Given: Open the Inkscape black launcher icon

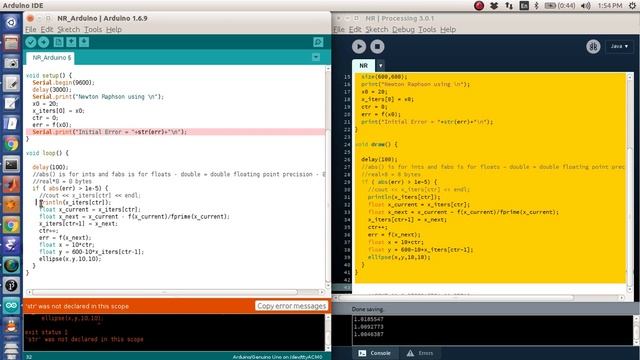Looking at the screenshot, I should coord(11,286).
